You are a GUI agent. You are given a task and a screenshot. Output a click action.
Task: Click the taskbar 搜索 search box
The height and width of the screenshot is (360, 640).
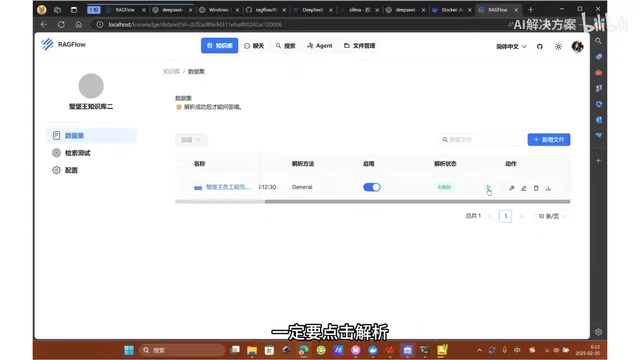pos(182,350)
